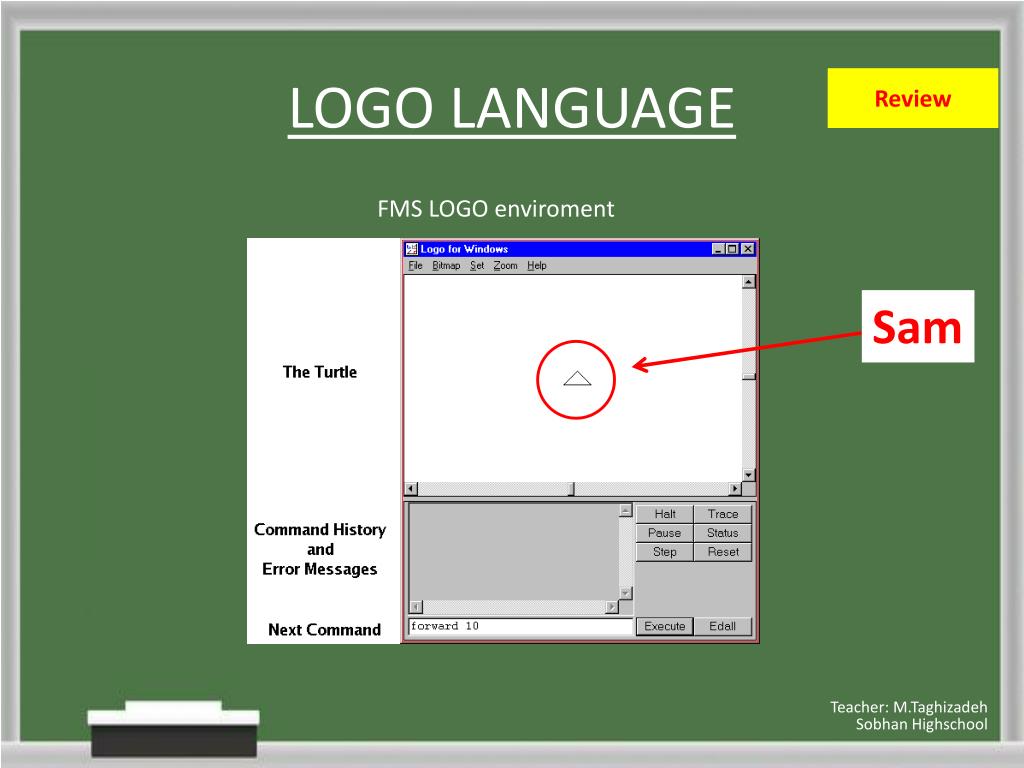Click the Pause button
Viewport: 1024px width, 768px height.
tap(665, 533)
